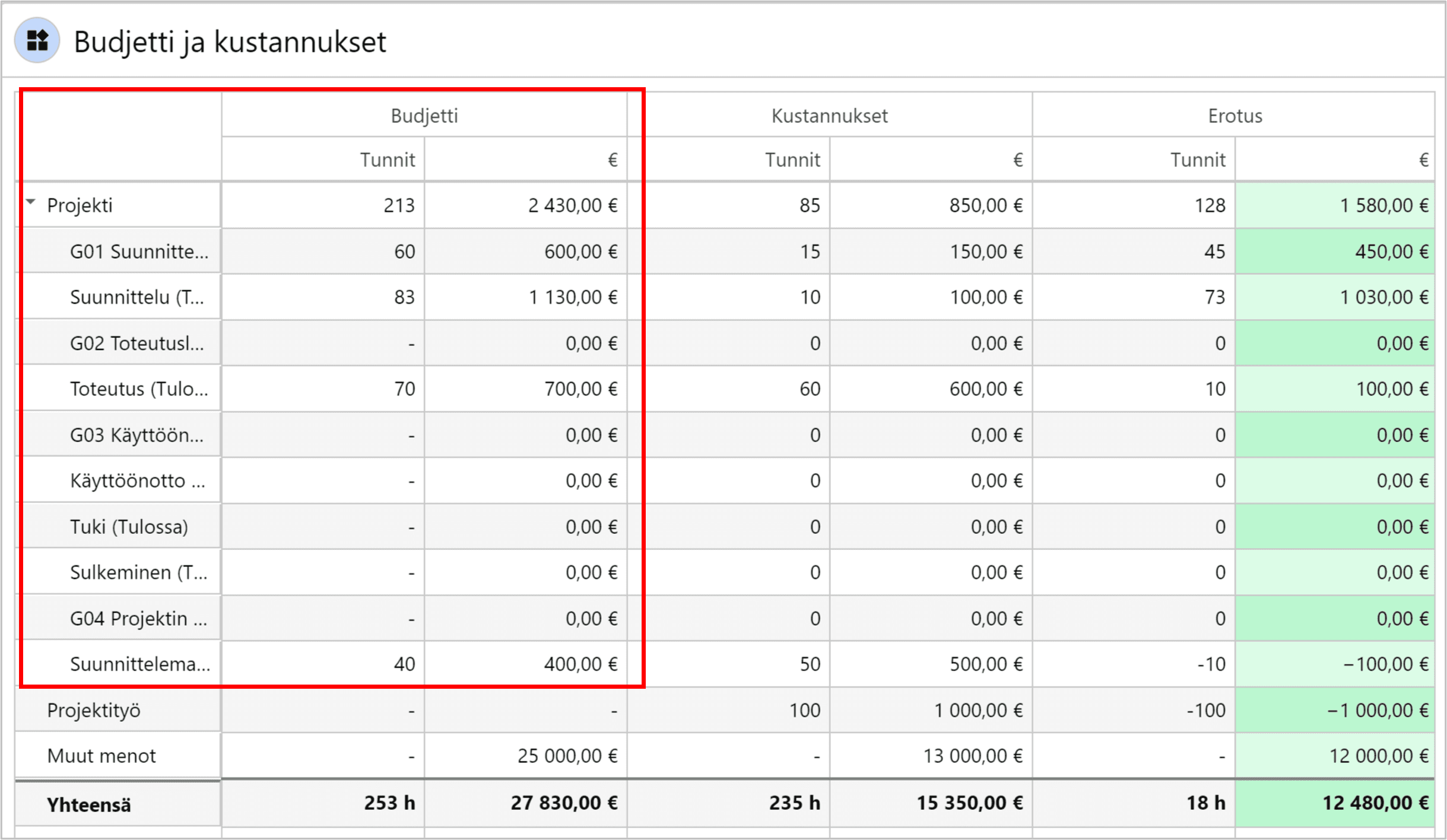Select the Käyttöönotto ... row
The image size is (1447, 840).
pyautogui.click(x=138, y=481)
